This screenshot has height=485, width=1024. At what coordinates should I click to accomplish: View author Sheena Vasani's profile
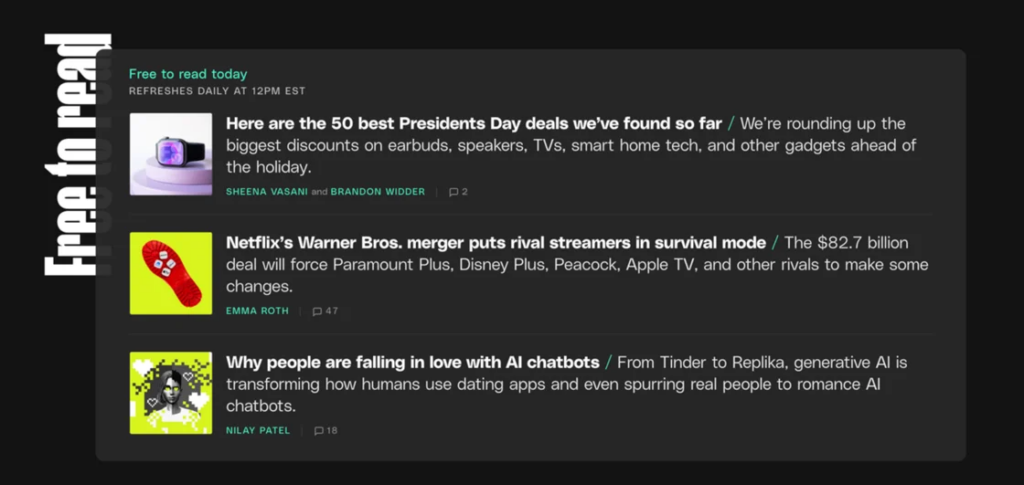(x=265, y=192)
